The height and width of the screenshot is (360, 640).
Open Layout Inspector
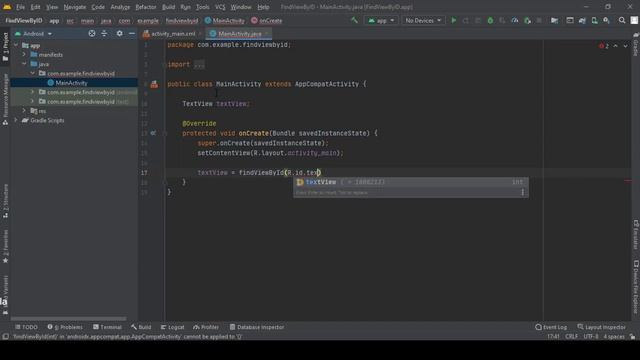601,327
